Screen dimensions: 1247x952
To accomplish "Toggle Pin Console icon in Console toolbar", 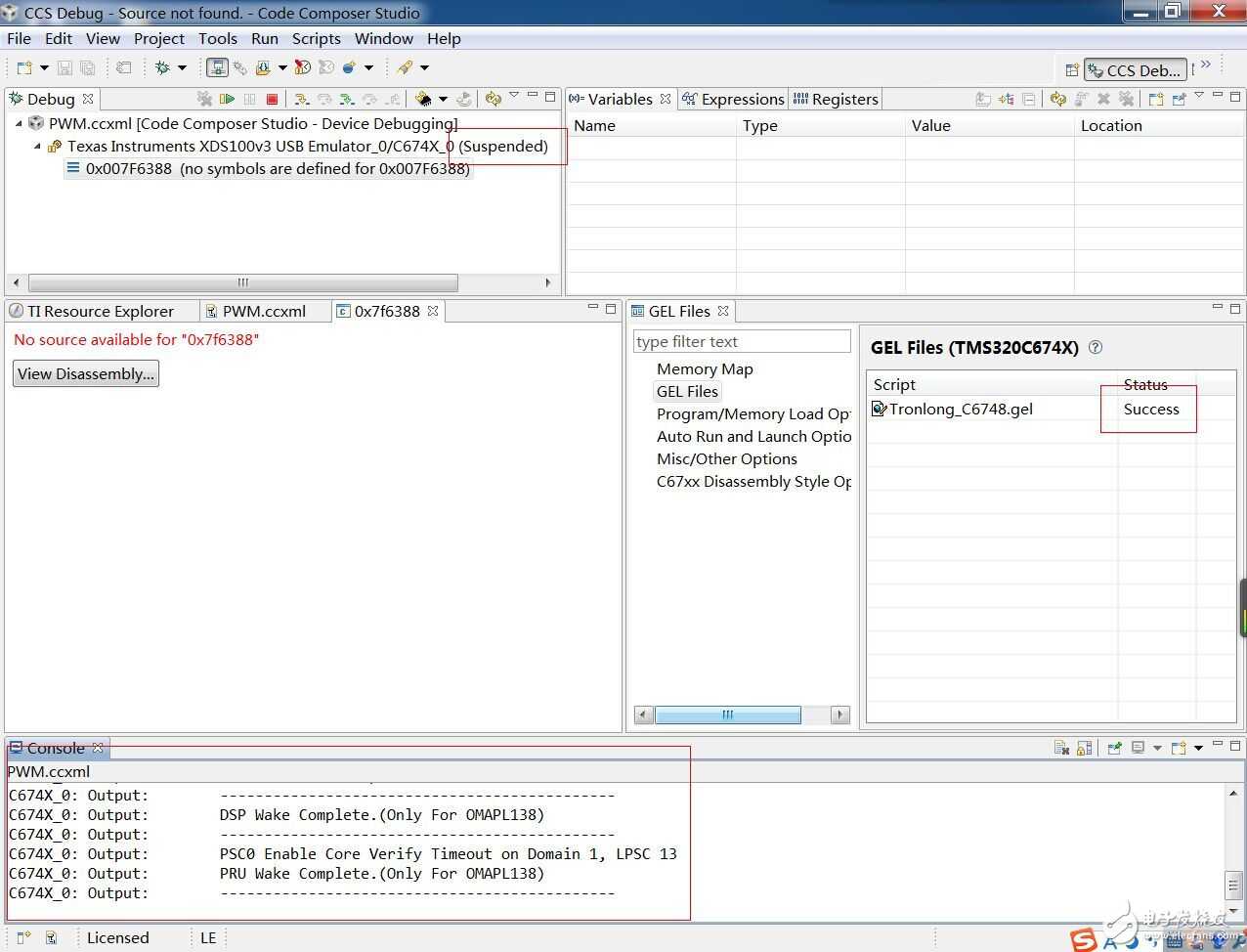I will tap(1114, 748).
